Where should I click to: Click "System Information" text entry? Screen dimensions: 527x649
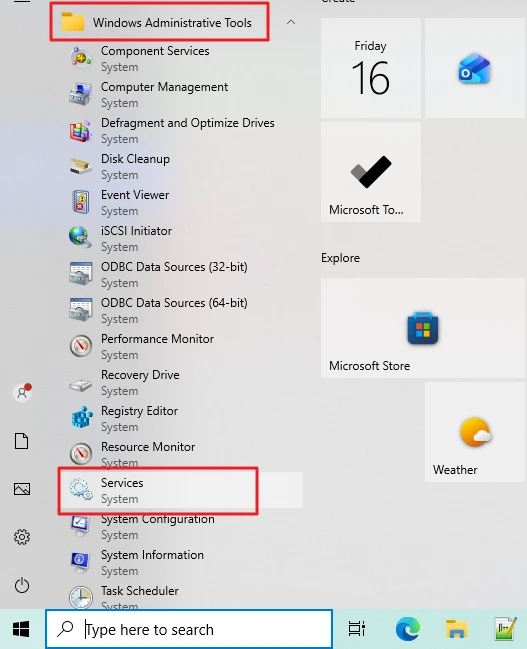click(x=152, y=555)
